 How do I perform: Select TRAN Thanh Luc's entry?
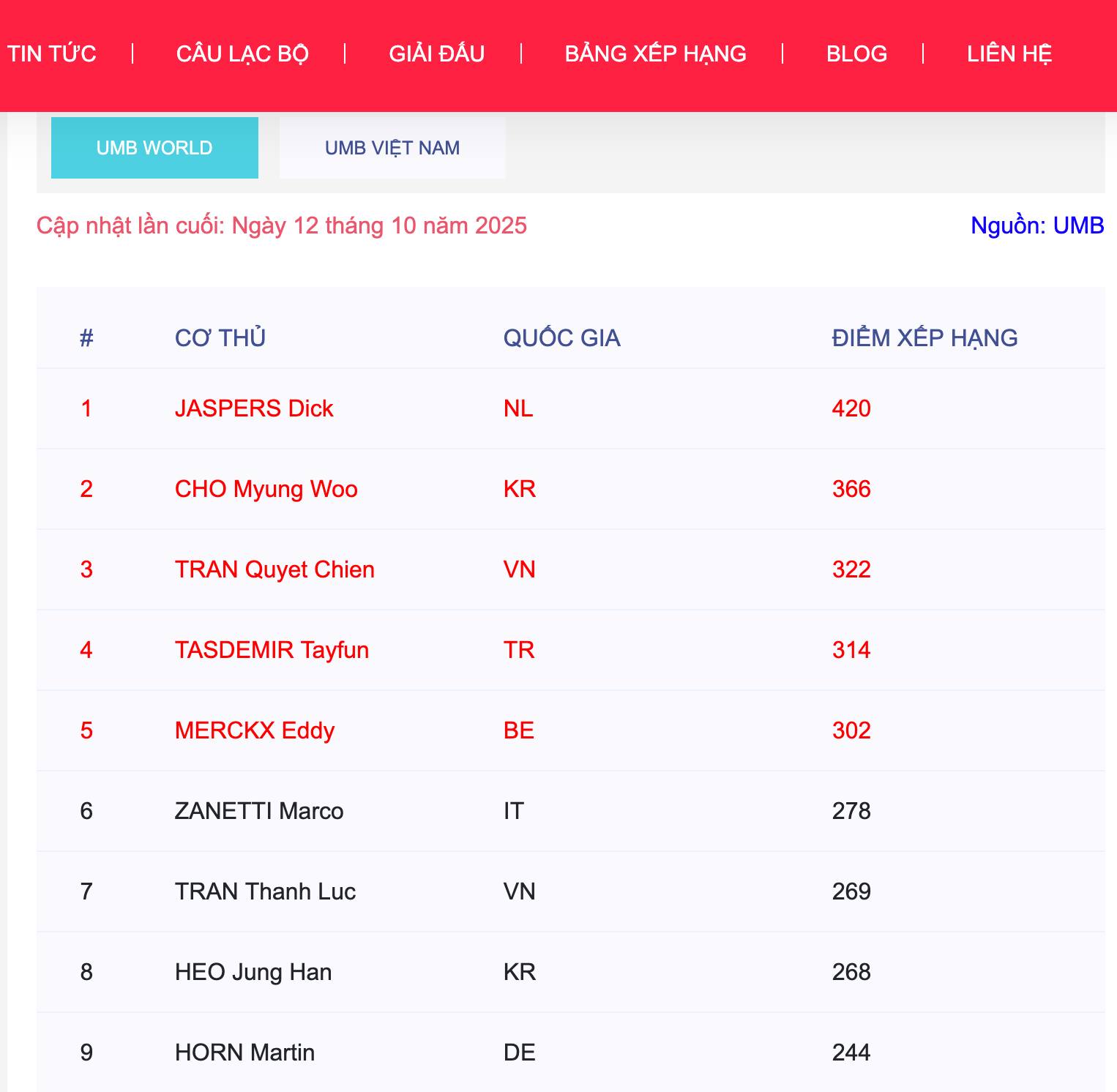pyautogui.click(x=265, y=891)
